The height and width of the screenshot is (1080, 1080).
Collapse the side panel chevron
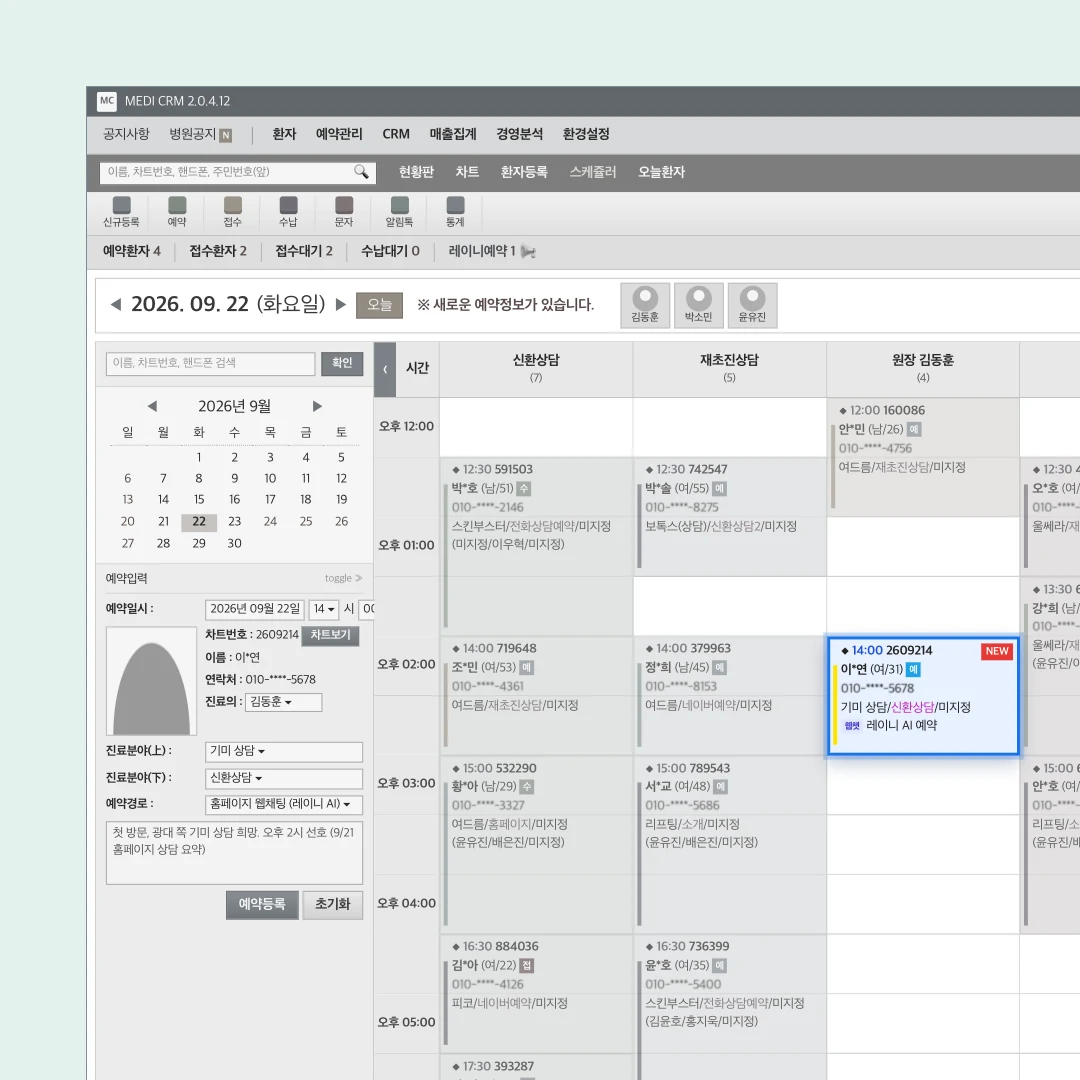pos(385,369)
